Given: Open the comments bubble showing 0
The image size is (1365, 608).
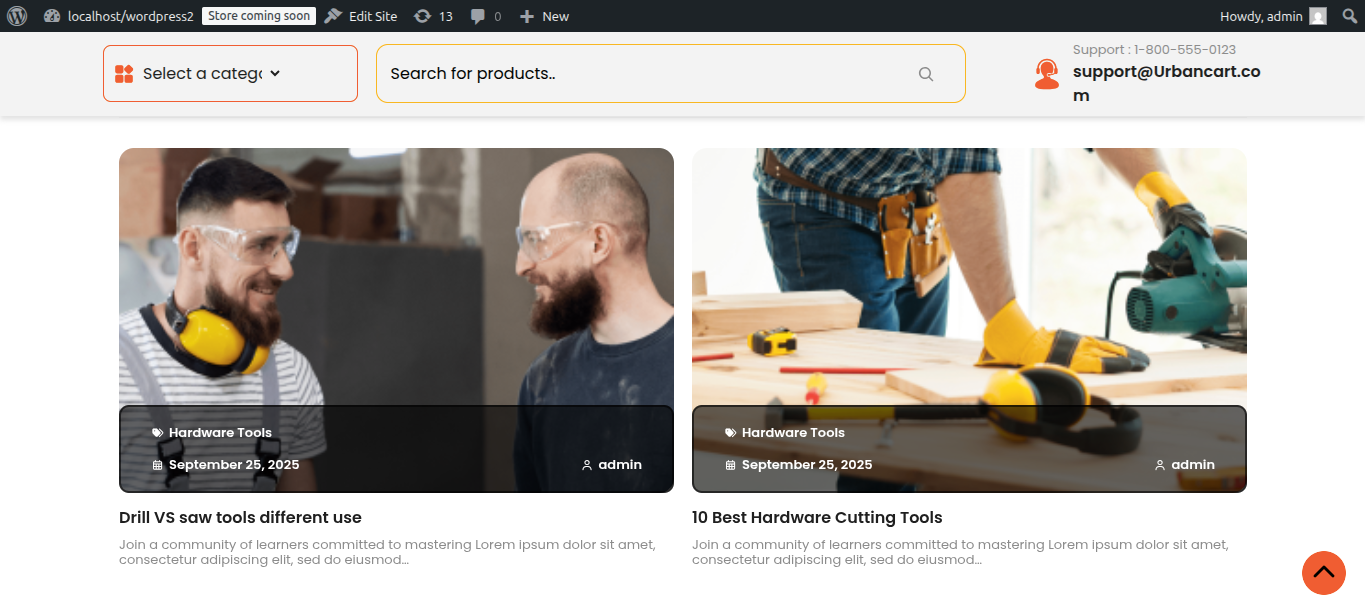Looking at the screenshot, I should pos(486,16).
